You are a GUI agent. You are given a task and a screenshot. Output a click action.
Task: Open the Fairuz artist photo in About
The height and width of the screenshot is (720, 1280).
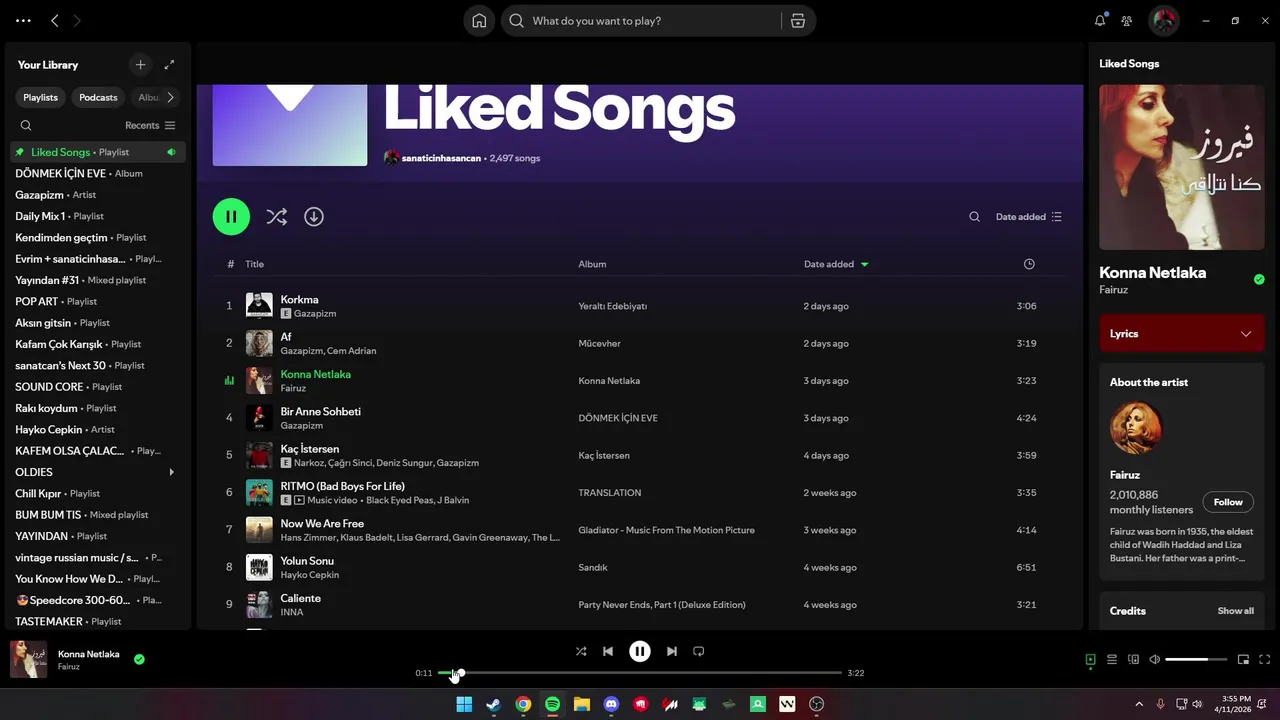[x=1136, y=428]
